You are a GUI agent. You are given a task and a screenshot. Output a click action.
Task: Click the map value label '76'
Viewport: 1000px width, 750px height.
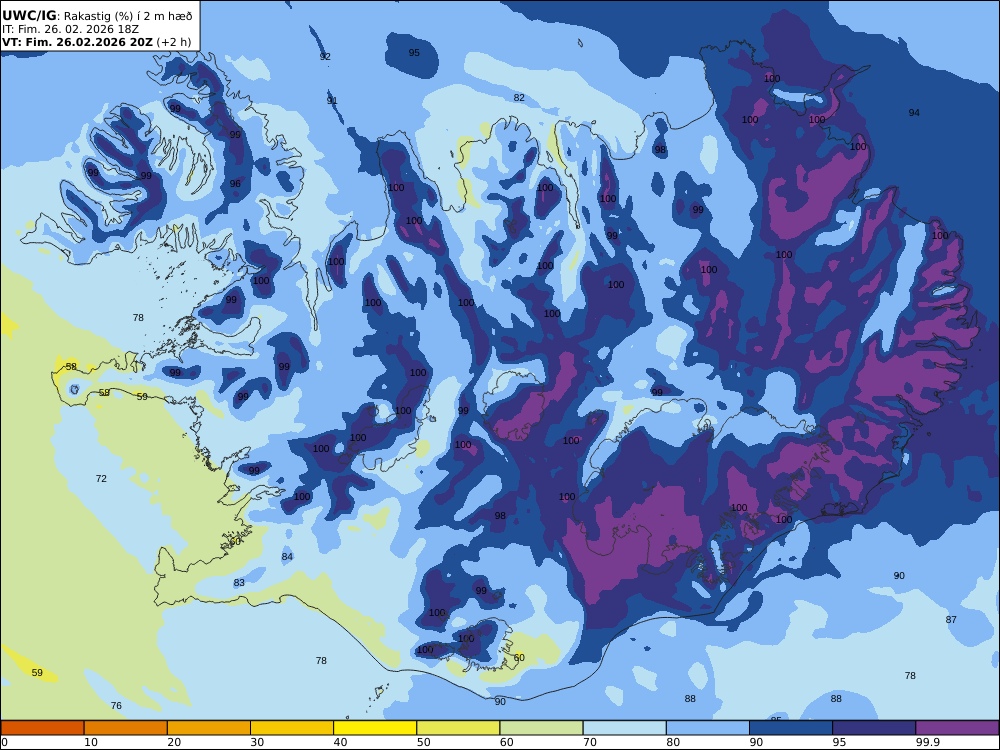pyautogui.click(x=116, y=706)
